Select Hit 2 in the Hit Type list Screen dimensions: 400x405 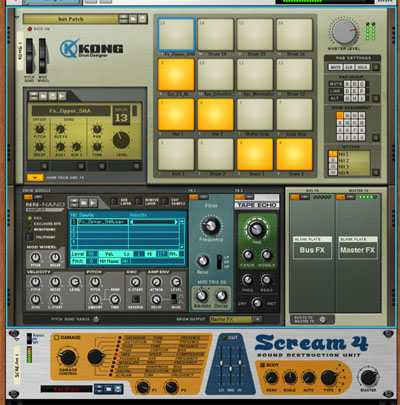pos(333,160)
